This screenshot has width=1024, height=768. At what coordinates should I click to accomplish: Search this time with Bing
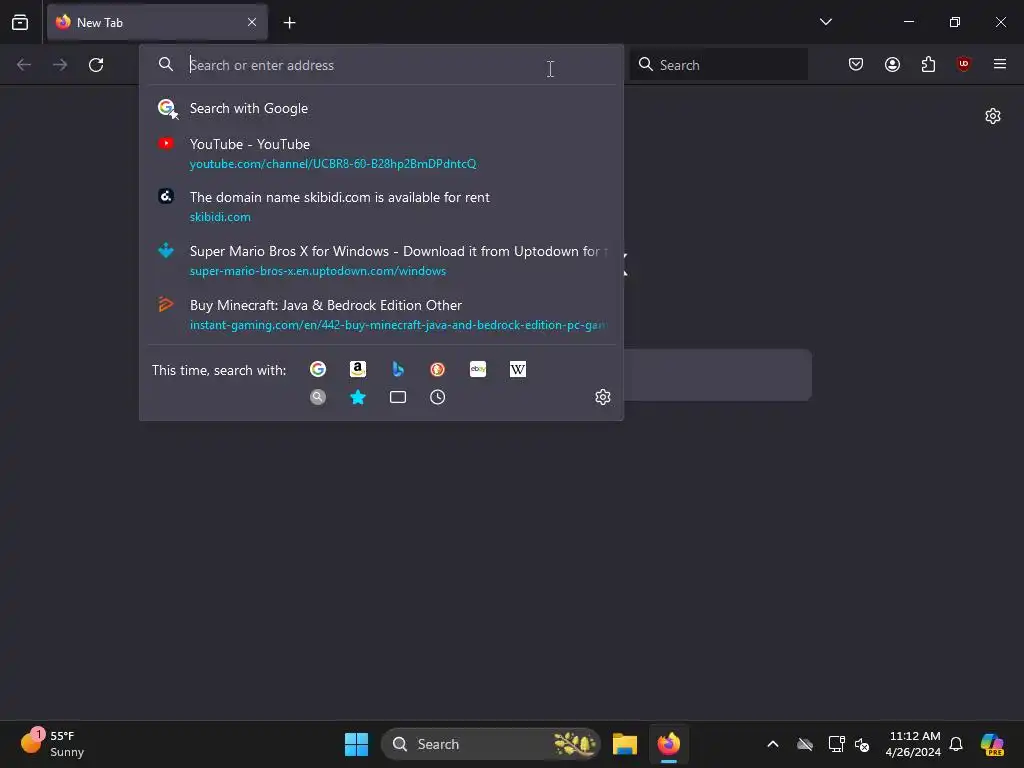[398, 370]
